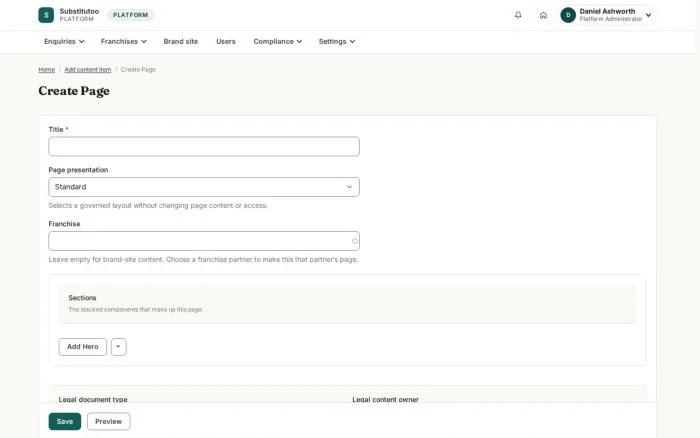Click the Home breadcrumb link
The height and width of the screenshot is (438, 700).
click(x=46, y=70)
